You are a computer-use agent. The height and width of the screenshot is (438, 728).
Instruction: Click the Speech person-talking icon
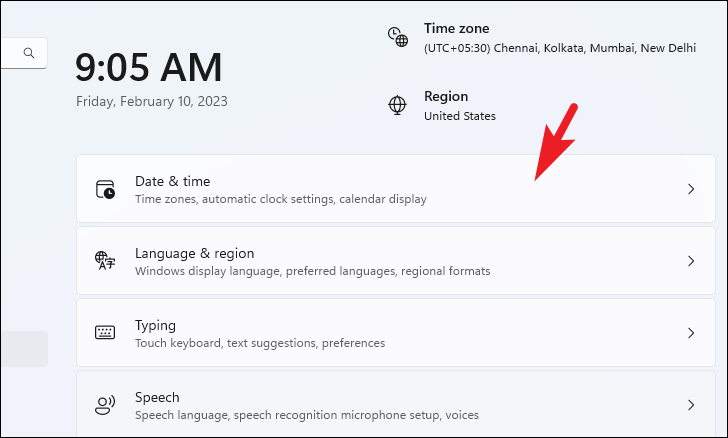[105, 405]
